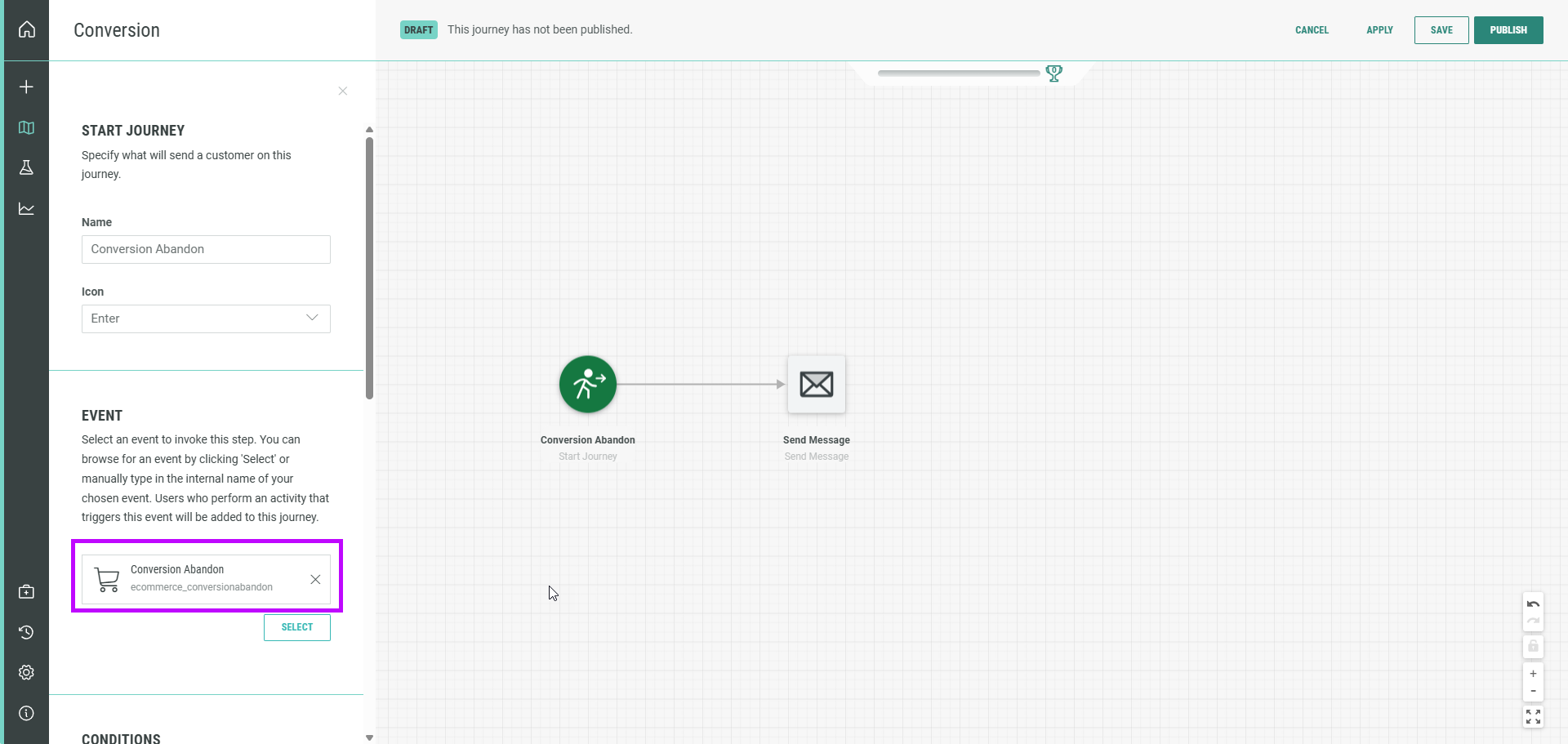
Task: Click Apply in the top bar
Action: click(1379, 30)
